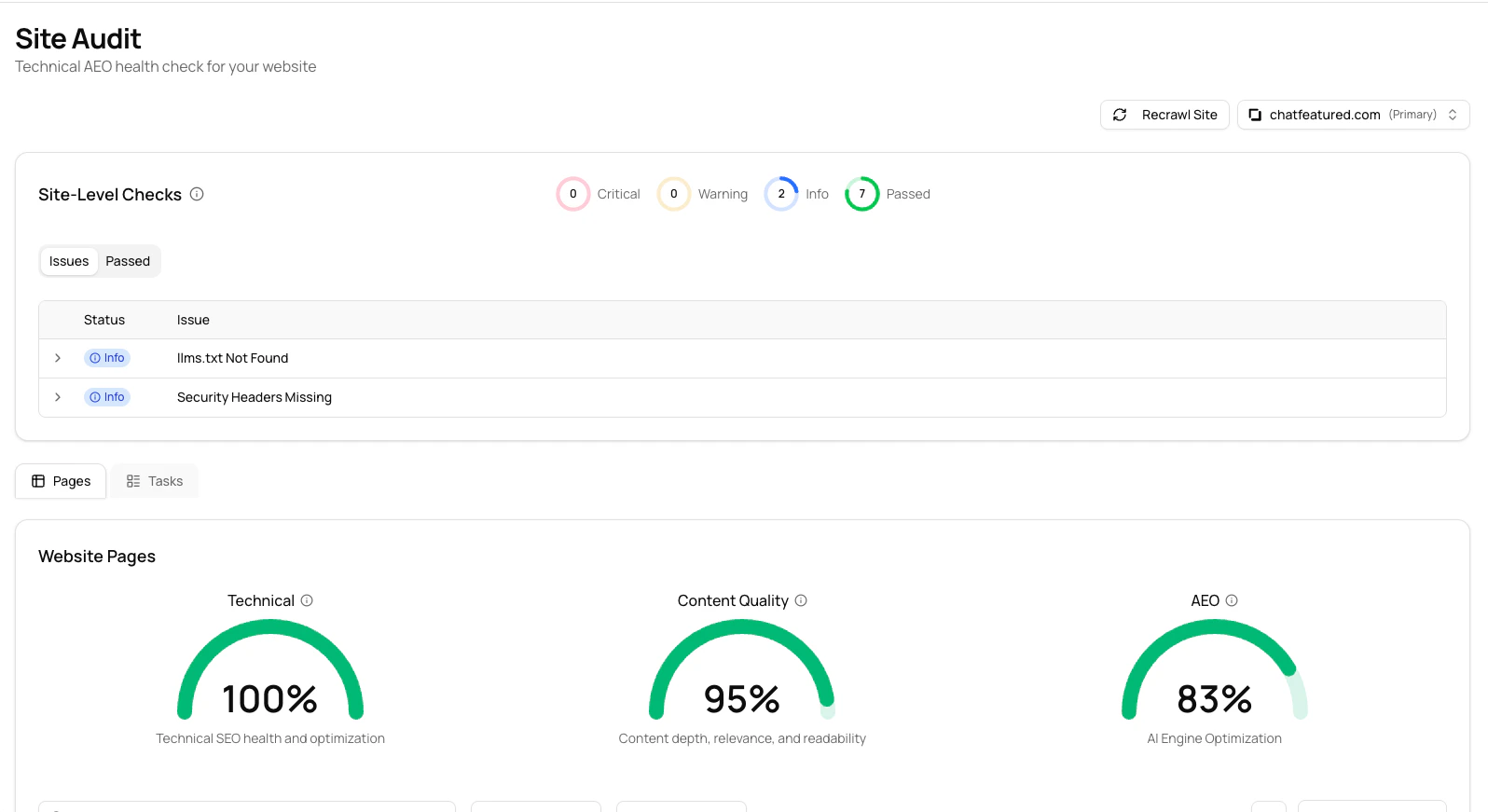The height and width of the screenshot is (812, 1488).
Task: Click the info icon beside Site-Level Checks
Action: click(x=197, y=194)
